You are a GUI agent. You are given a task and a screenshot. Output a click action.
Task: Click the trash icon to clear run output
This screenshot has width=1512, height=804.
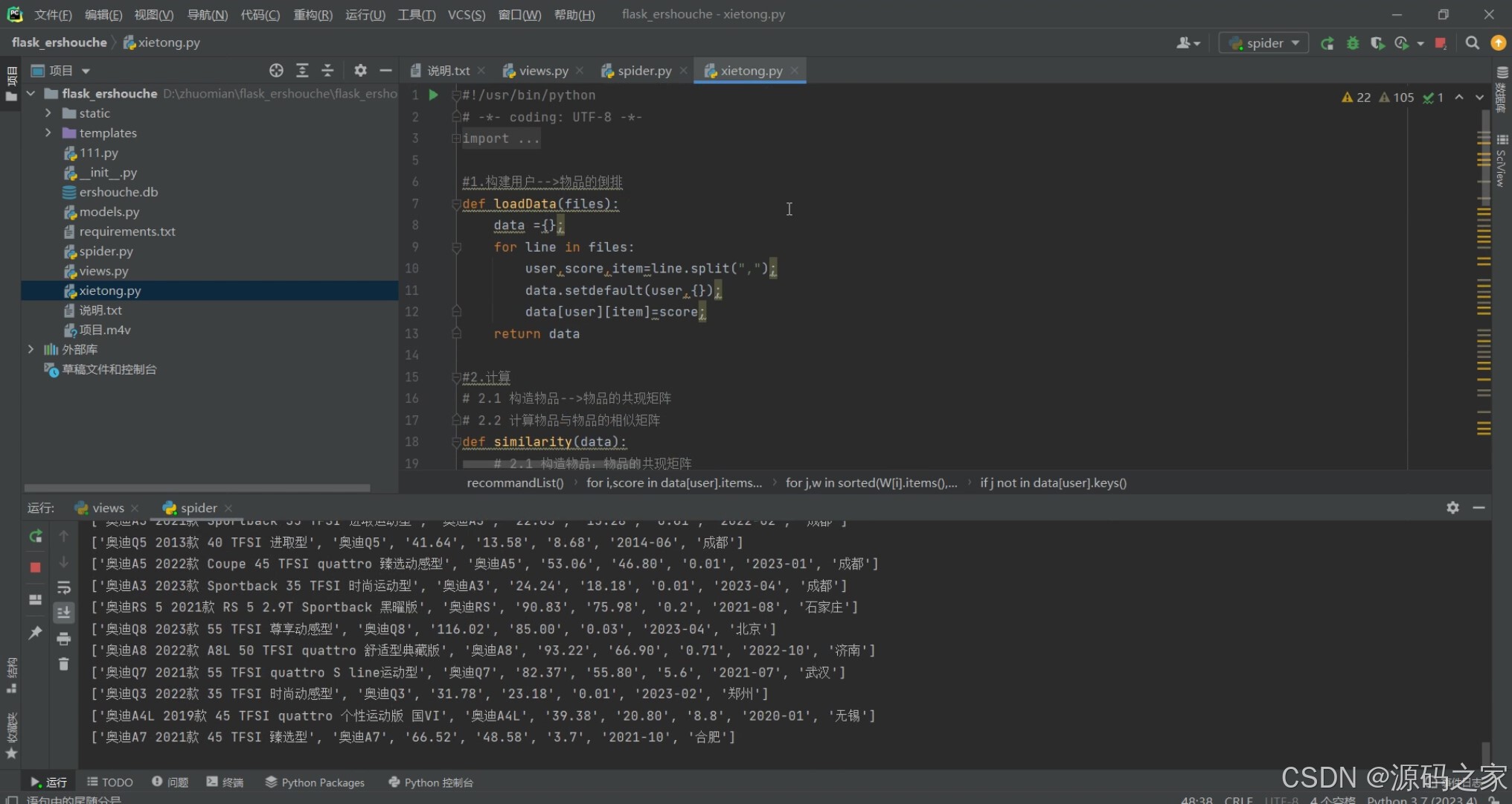(x=64, y=664)
